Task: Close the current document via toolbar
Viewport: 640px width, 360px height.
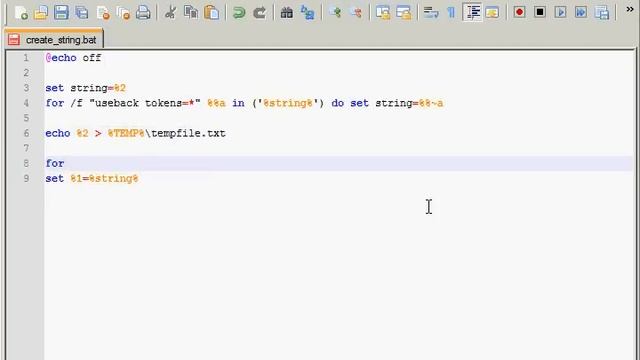Action: click(103, 13)
